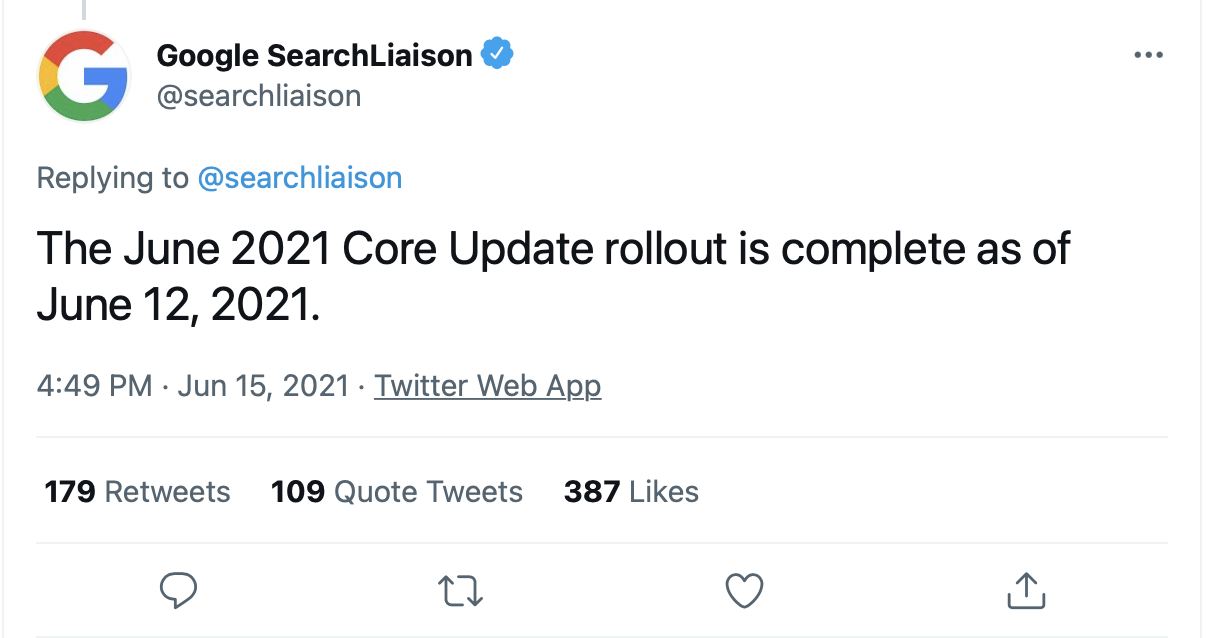This screenshot has height=638, width=1206.
Task: Open the three-dot more options menu
Action: (1149, 55)
